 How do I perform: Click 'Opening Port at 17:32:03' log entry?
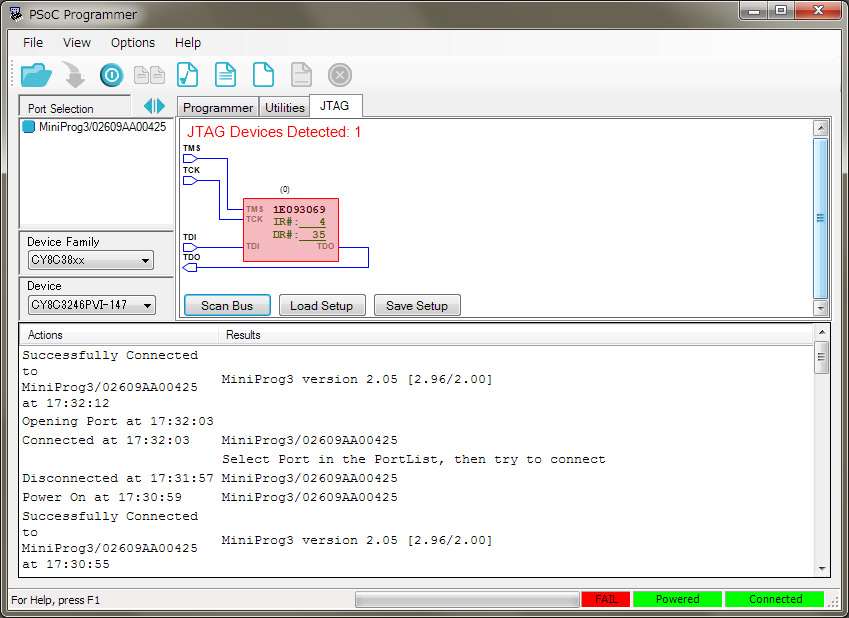(118, 421)
